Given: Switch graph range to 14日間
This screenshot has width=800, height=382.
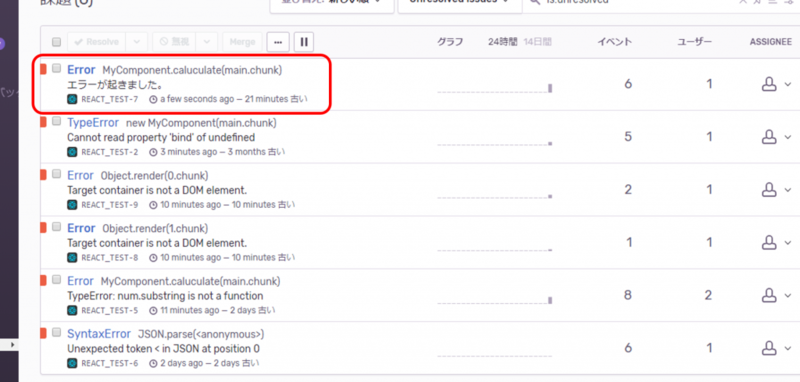Looking at the screenshot, I should click(537, 42).
